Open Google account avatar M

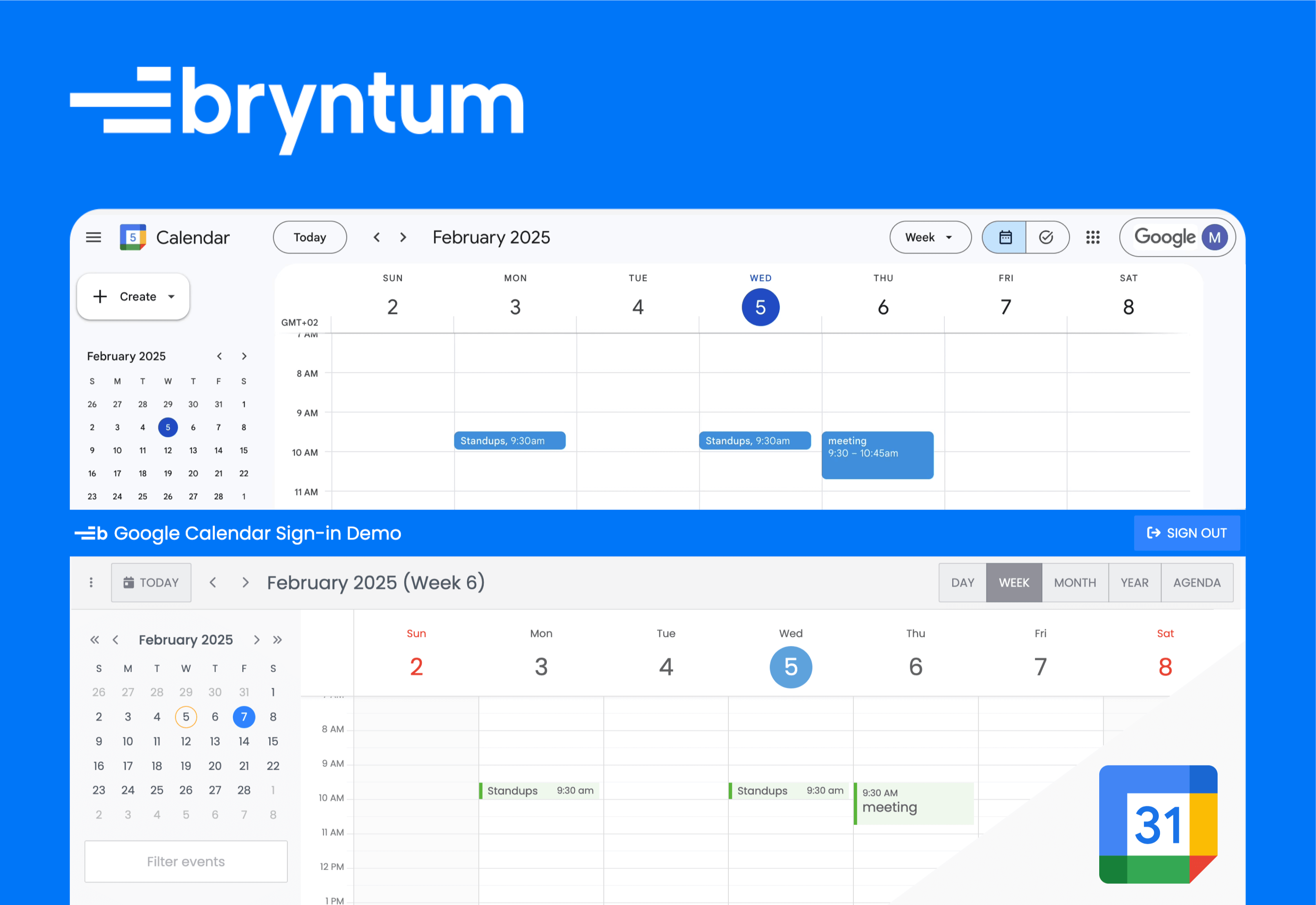coord(1214,237)
